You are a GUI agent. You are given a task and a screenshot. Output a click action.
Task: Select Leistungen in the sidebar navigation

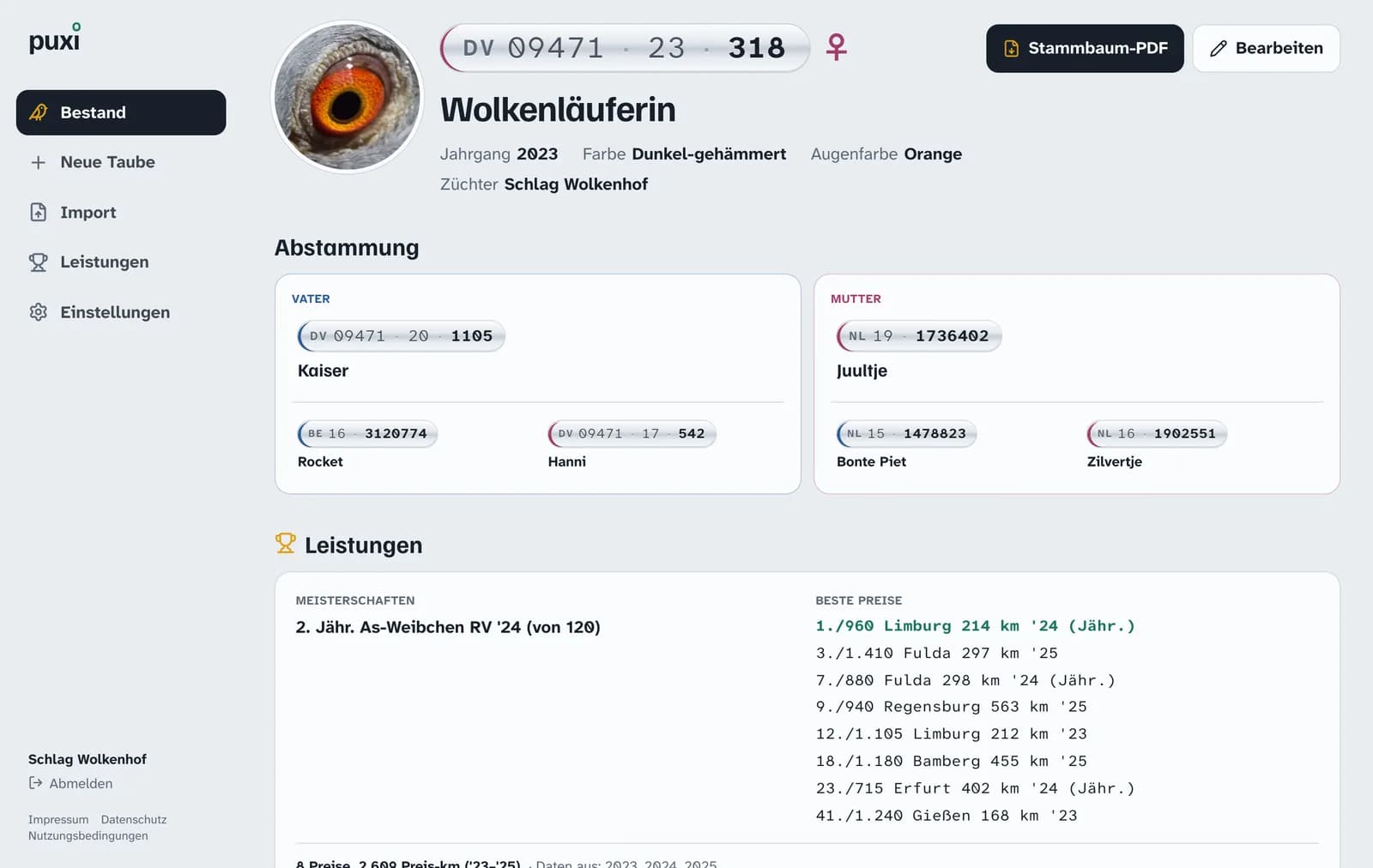121,262
